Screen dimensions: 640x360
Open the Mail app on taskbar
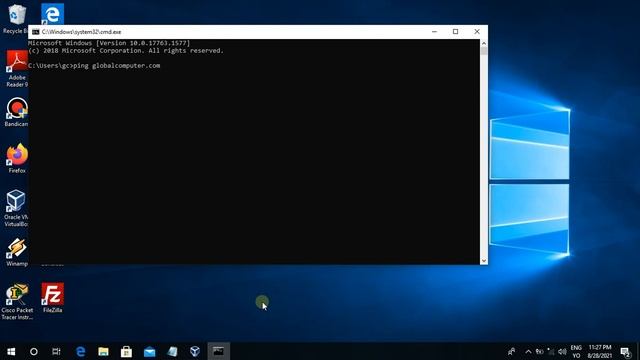click(x=149, y=351)
